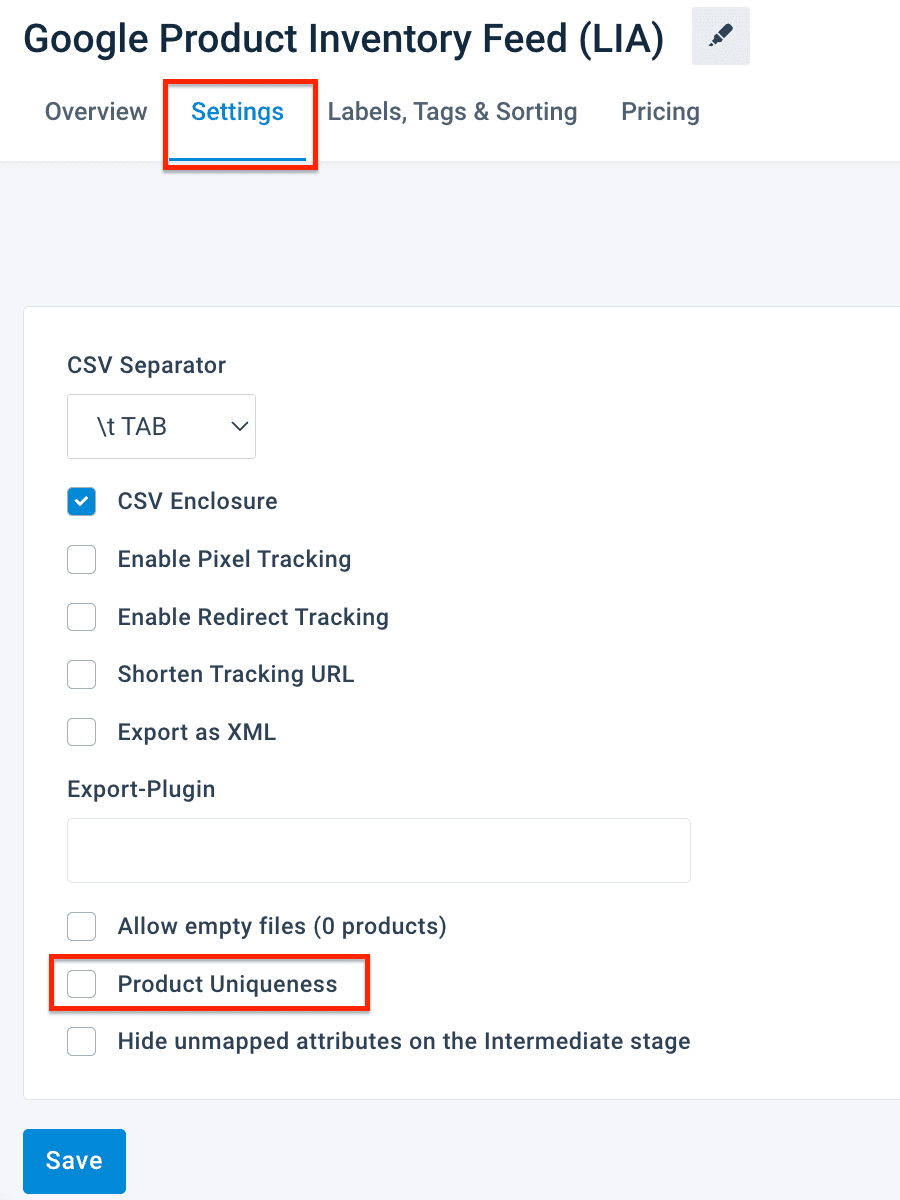This screenshot has width=900, height=1200.
Task: Click the Google Product Inventory Feed (LIA) title
Action: click(x=343, y=40)
